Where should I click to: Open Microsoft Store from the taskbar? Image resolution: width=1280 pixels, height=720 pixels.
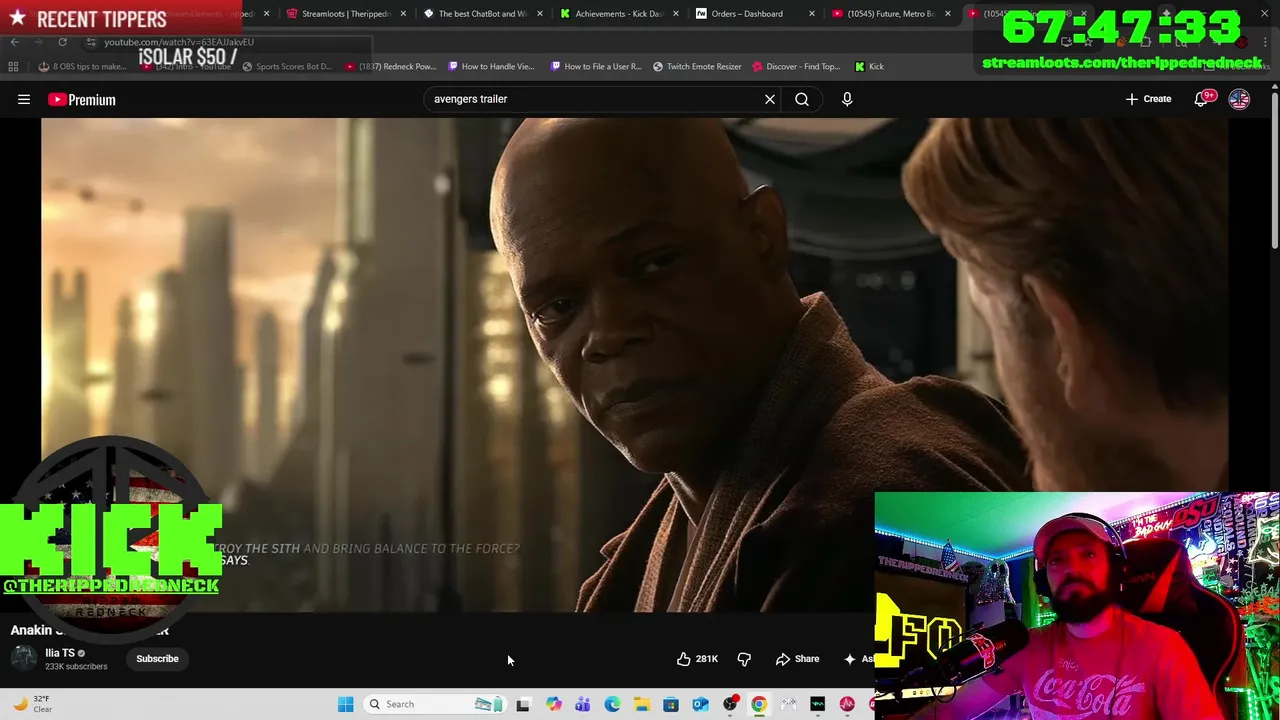click(x=671, y=704)
